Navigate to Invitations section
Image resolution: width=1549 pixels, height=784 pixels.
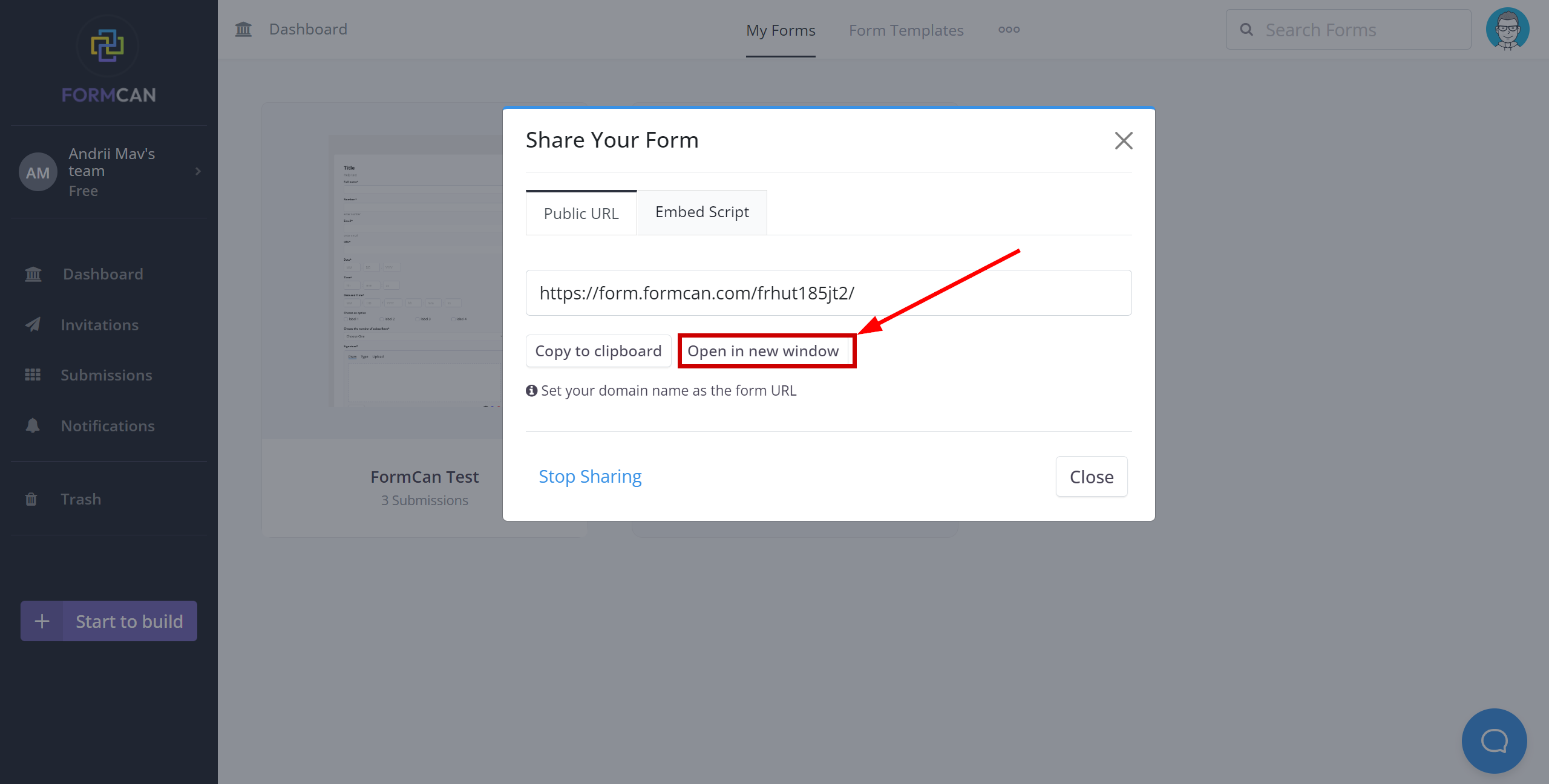pos(100,324)
